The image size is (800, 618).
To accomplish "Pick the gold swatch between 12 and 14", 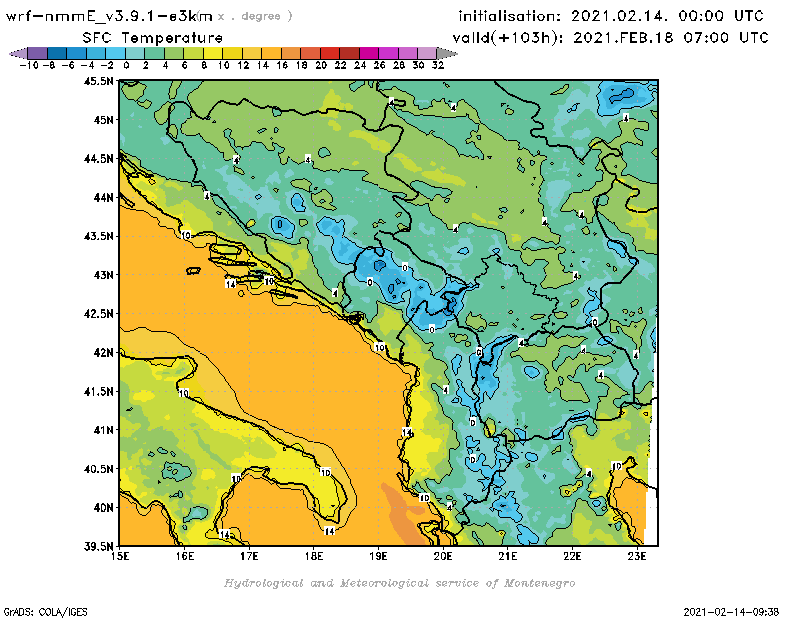I will click(x=252, y=53).
